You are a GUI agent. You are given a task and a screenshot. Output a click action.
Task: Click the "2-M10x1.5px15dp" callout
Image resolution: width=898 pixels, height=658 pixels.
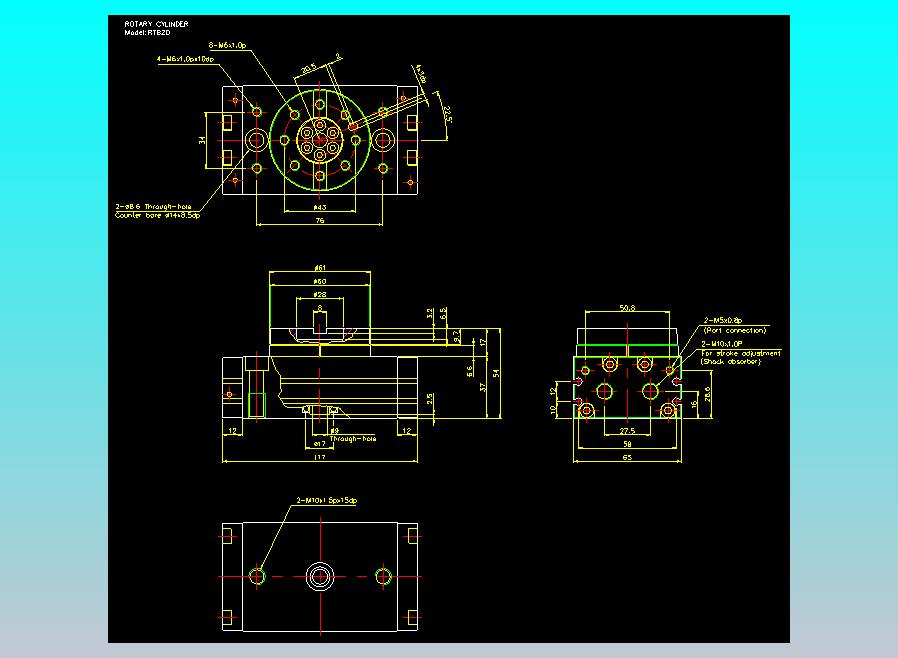326,501
